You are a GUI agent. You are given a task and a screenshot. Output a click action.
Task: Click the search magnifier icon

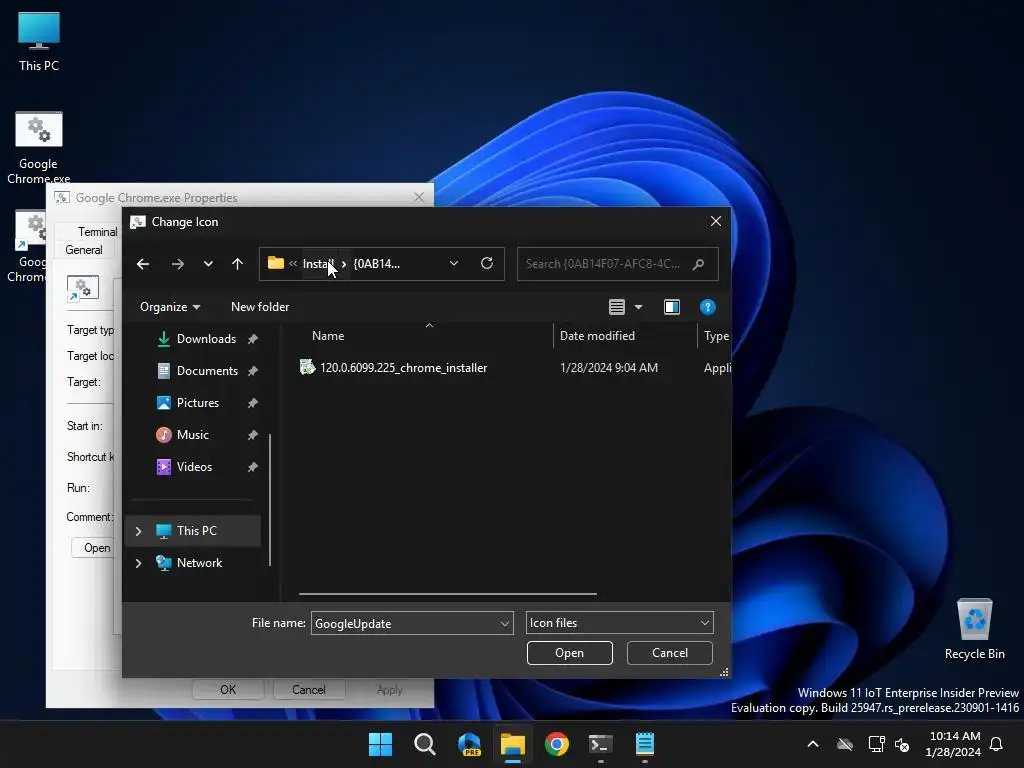699,264
